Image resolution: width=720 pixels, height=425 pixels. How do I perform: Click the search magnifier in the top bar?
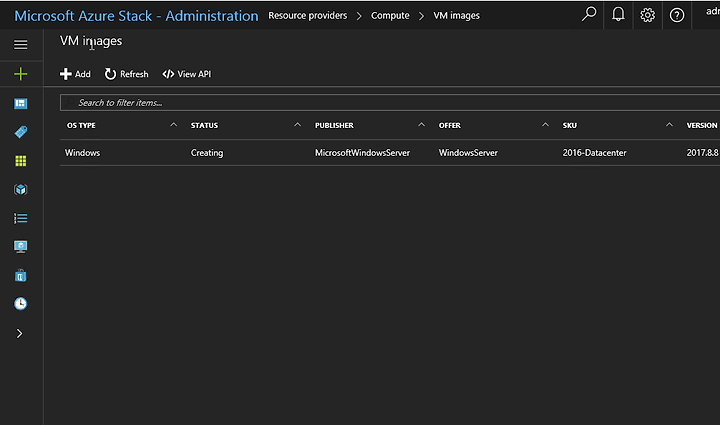point(589,14)
